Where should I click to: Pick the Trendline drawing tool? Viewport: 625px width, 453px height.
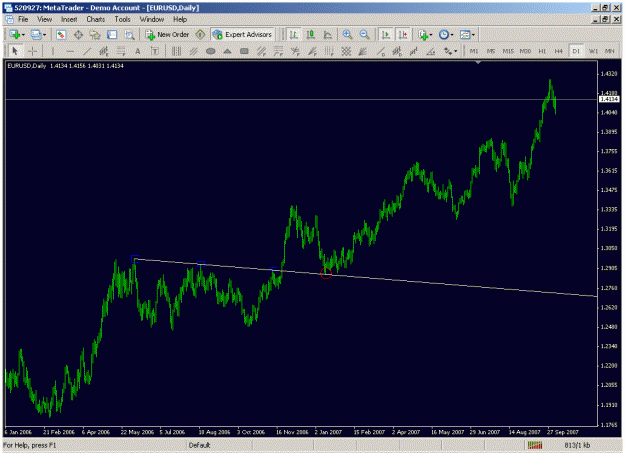(87, 51)
